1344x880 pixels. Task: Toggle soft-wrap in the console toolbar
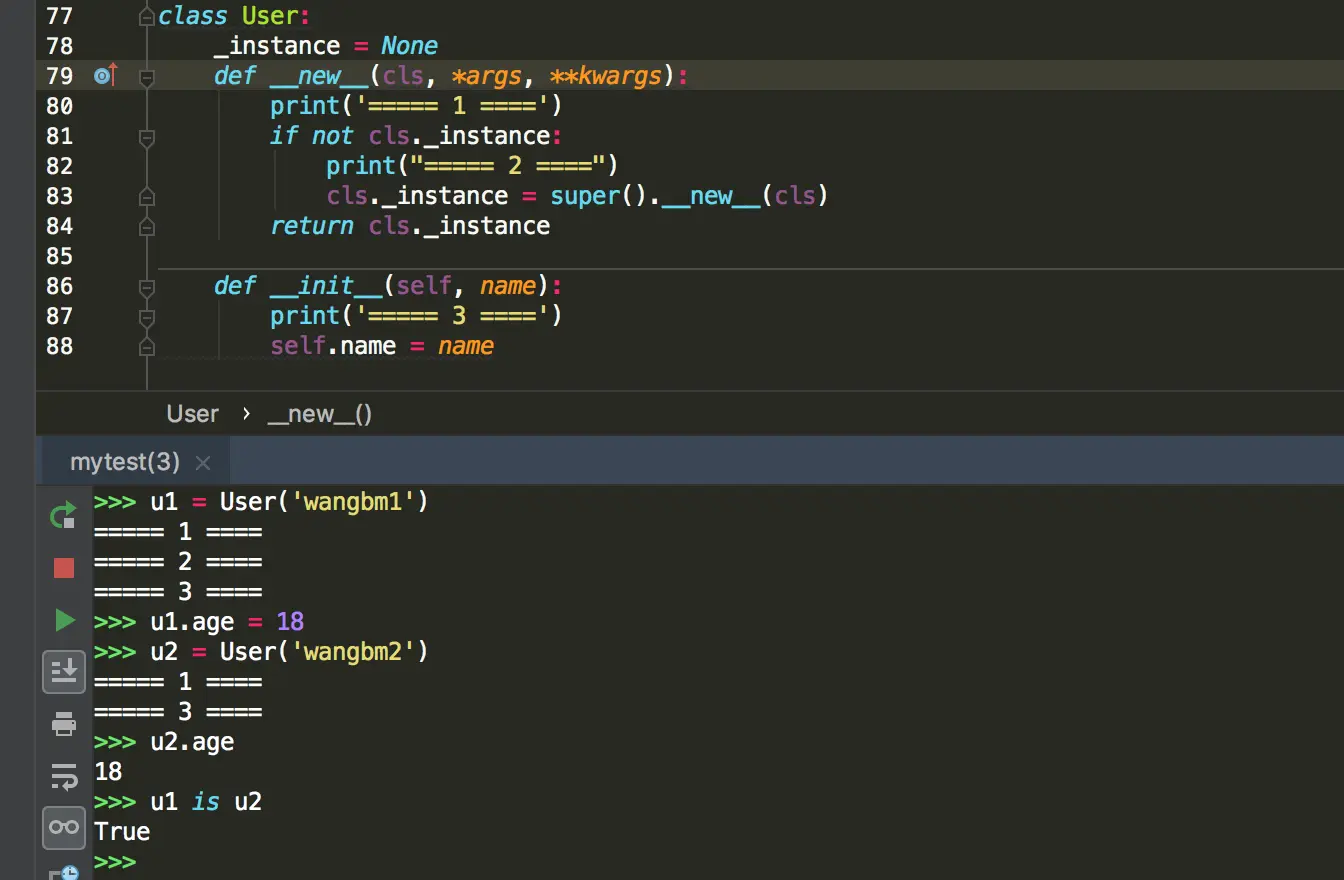[x=64, y=775]
